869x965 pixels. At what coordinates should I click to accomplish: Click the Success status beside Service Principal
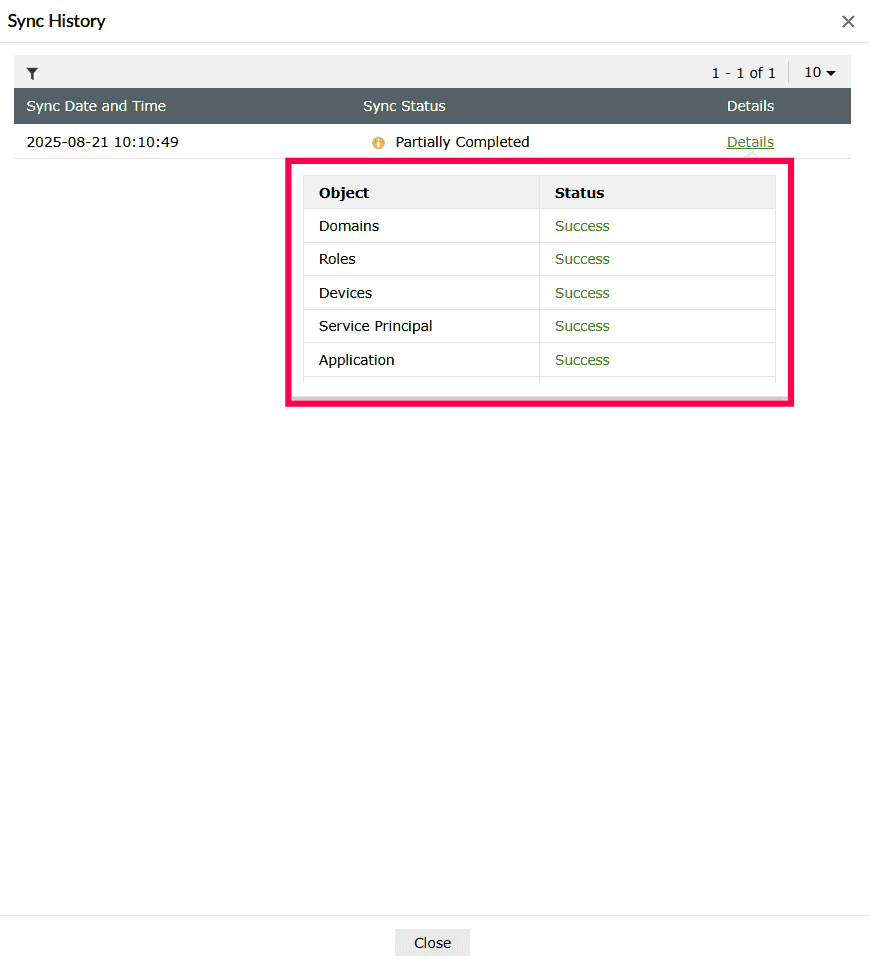(582, 326)
